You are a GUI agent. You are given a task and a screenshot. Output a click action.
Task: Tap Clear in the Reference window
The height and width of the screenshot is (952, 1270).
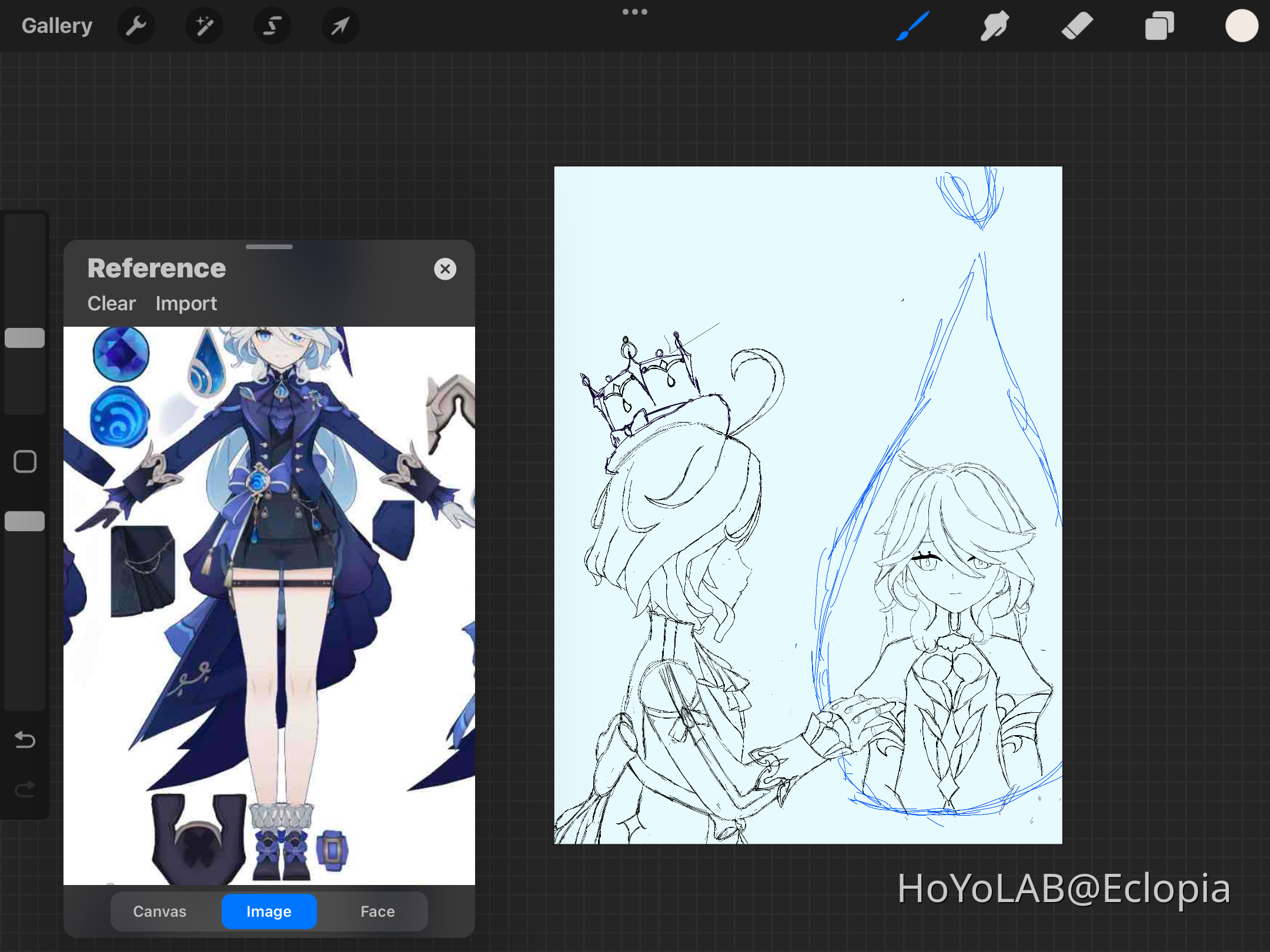(111, 303)
